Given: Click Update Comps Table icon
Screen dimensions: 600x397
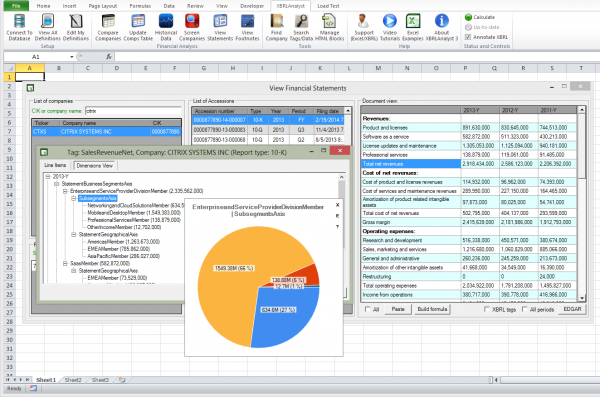Looking at the screenshot, I should (138, 21).
